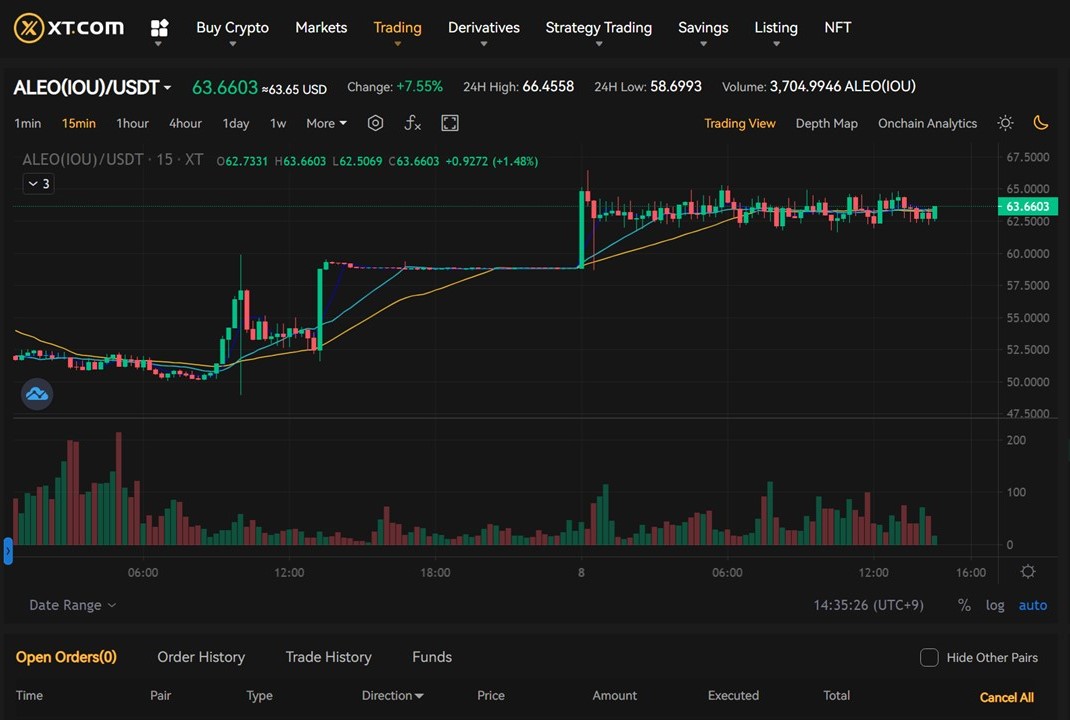Click the 18:00 time axis label
This screenshot has width=1070, height=720.
tap(435, 573)
